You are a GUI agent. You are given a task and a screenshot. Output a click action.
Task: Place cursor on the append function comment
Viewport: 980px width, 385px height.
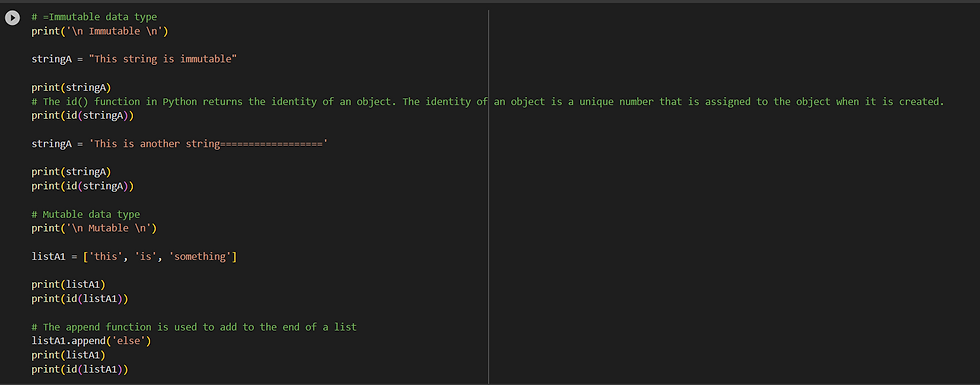(x=194, y=327)
